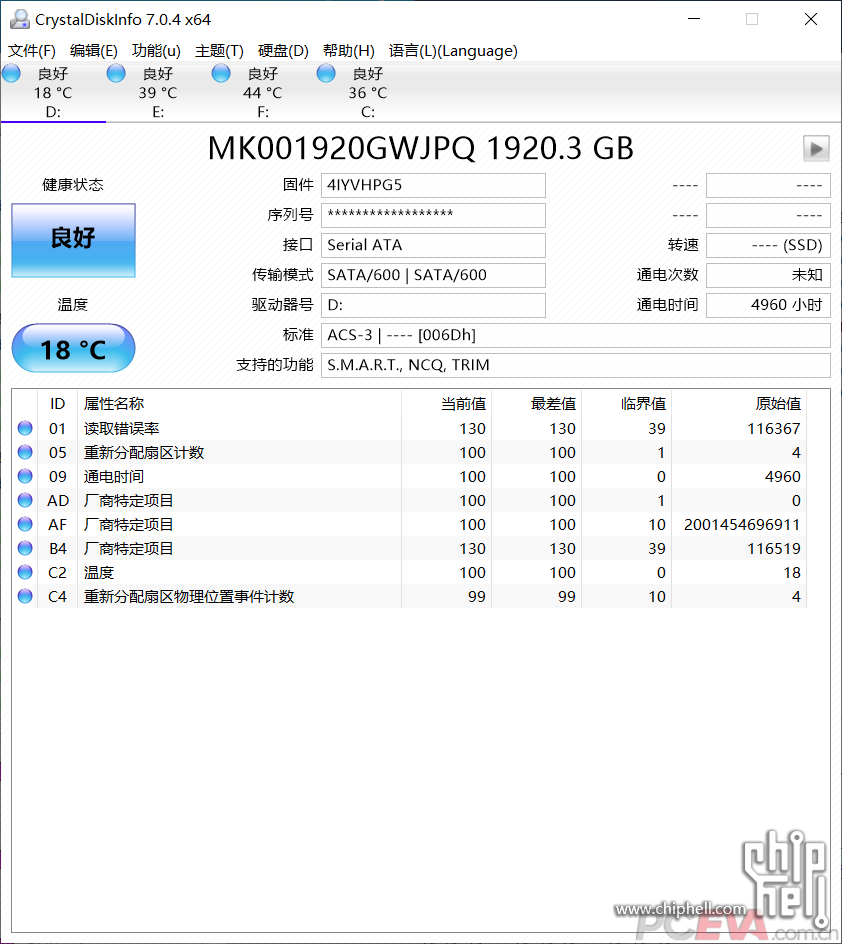The image size is (842, 944).
Task: Select the D: drive health status orb
Action: (x=11, y=73)
